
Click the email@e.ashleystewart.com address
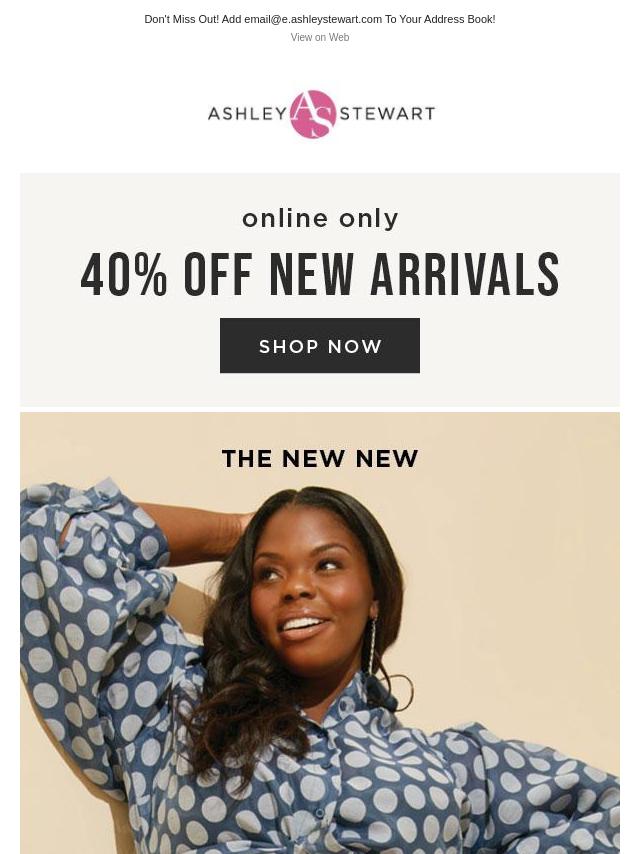tap(313, 19)
